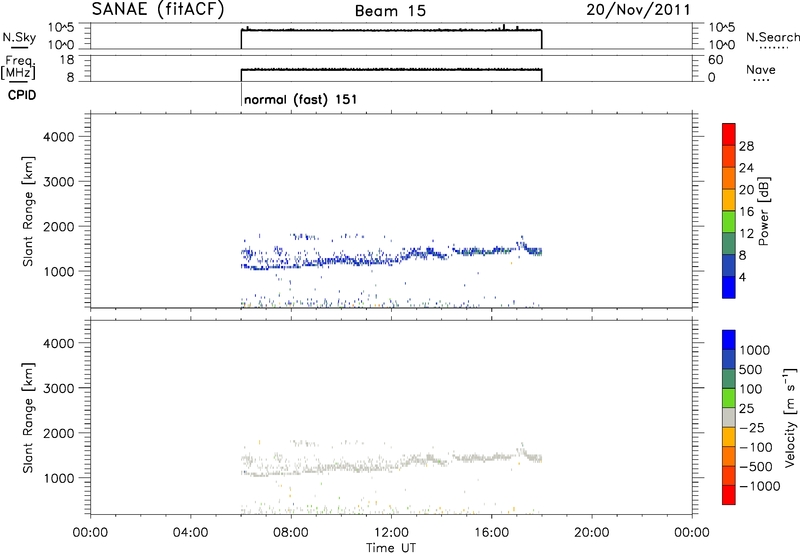Image resolution: width=800 pixels, height=554 pixels.
Task: Click the 'Slant Range [km]' label of Velocity panel
Action: [x=28, y=418]
